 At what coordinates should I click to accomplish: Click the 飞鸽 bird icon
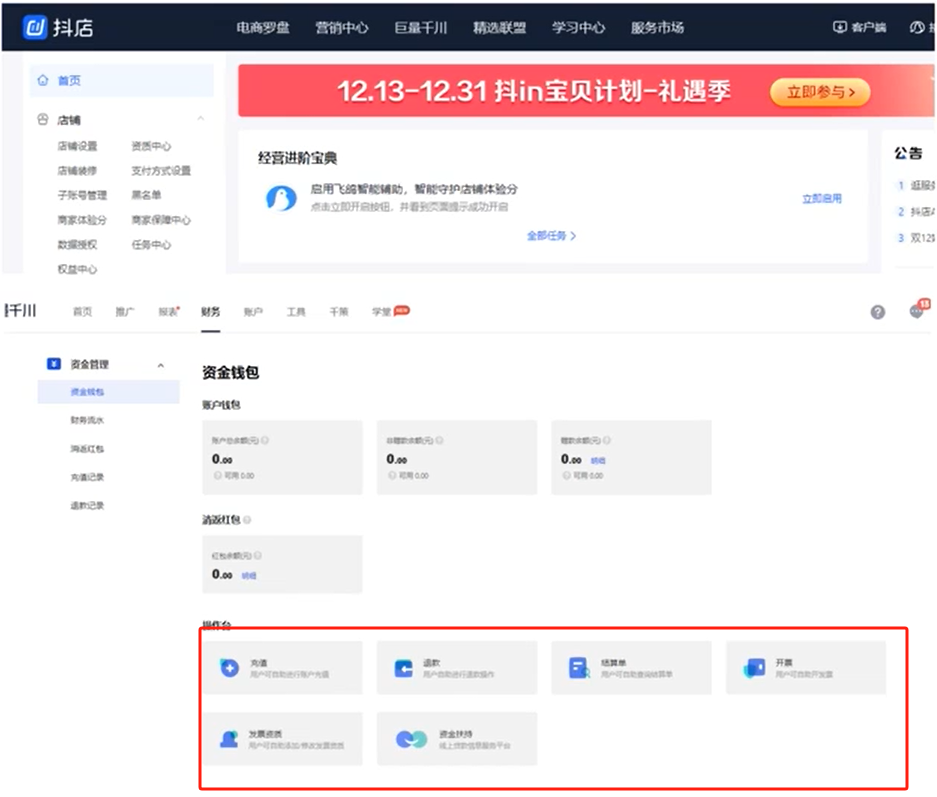[x=281, y=198]
